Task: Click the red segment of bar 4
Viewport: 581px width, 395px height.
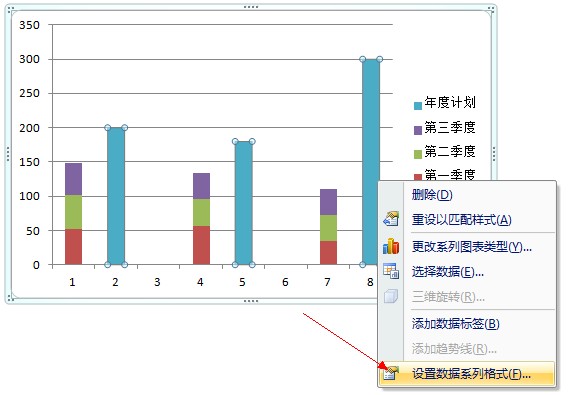Action: pos(201,245)
